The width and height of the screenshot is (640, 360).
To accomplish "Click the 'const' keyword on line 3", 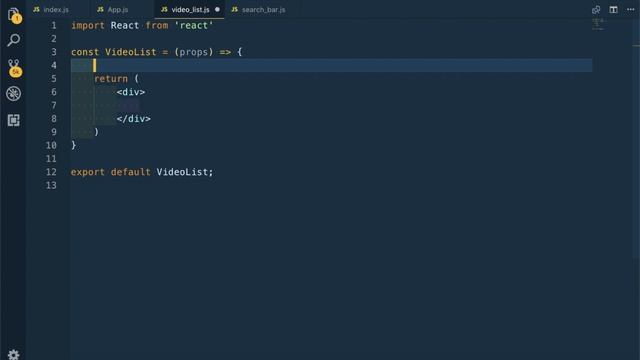I will point(85,52).
